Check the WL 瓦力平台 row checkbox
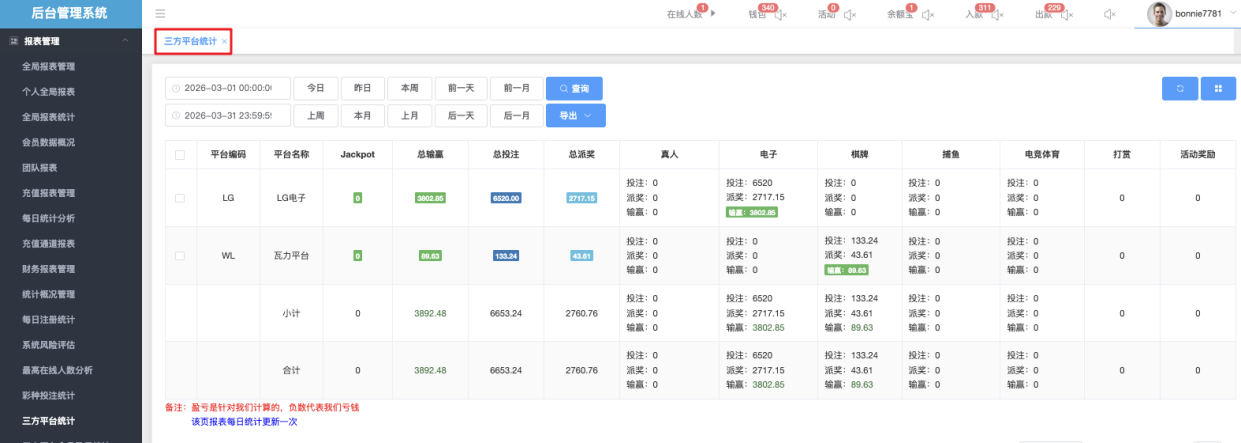Screen dimensions: 1241x443 click(180, 256)
